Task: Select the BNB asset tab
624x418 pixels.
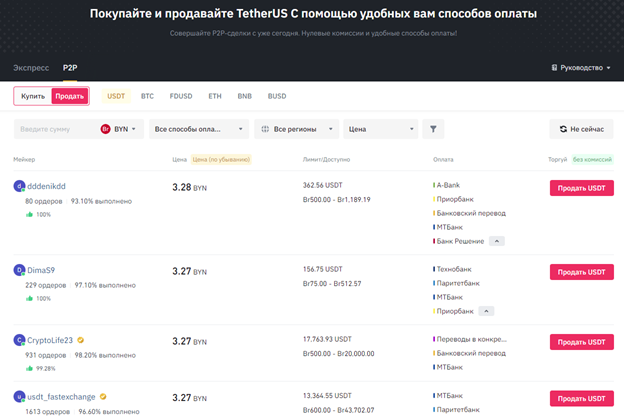Action: point(245,96)
